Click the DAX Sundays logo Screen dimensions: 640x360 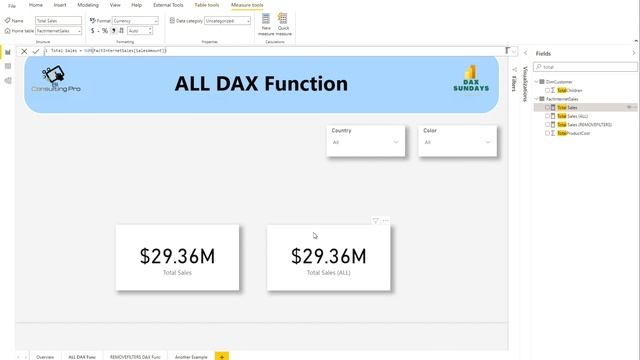(471, 78)
